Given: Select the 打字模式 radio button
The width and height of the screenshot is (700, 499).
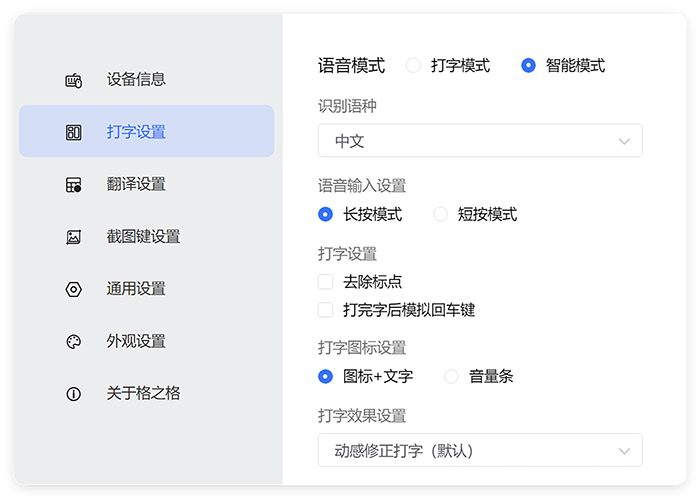Looking at the screenshot, I should [x=413, y=66].
